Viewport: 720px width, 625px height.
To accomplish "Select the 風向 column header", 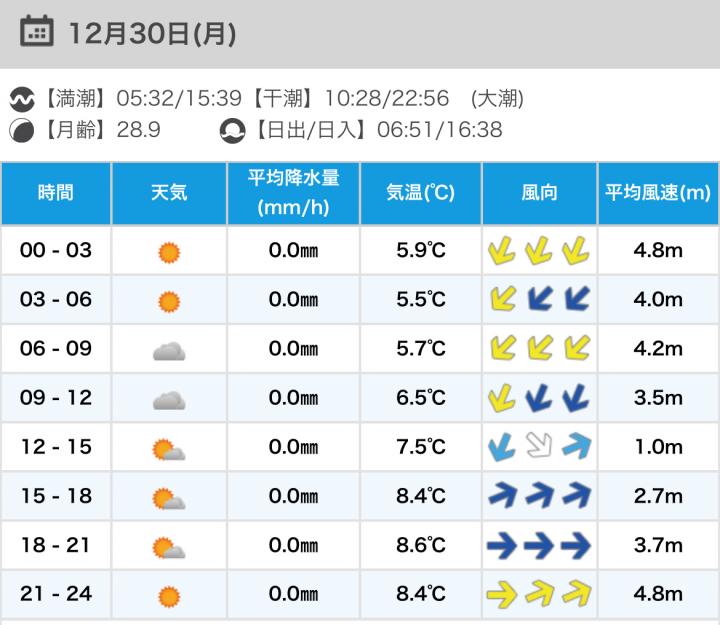I will pyautogui.click(x=539, y=193).
